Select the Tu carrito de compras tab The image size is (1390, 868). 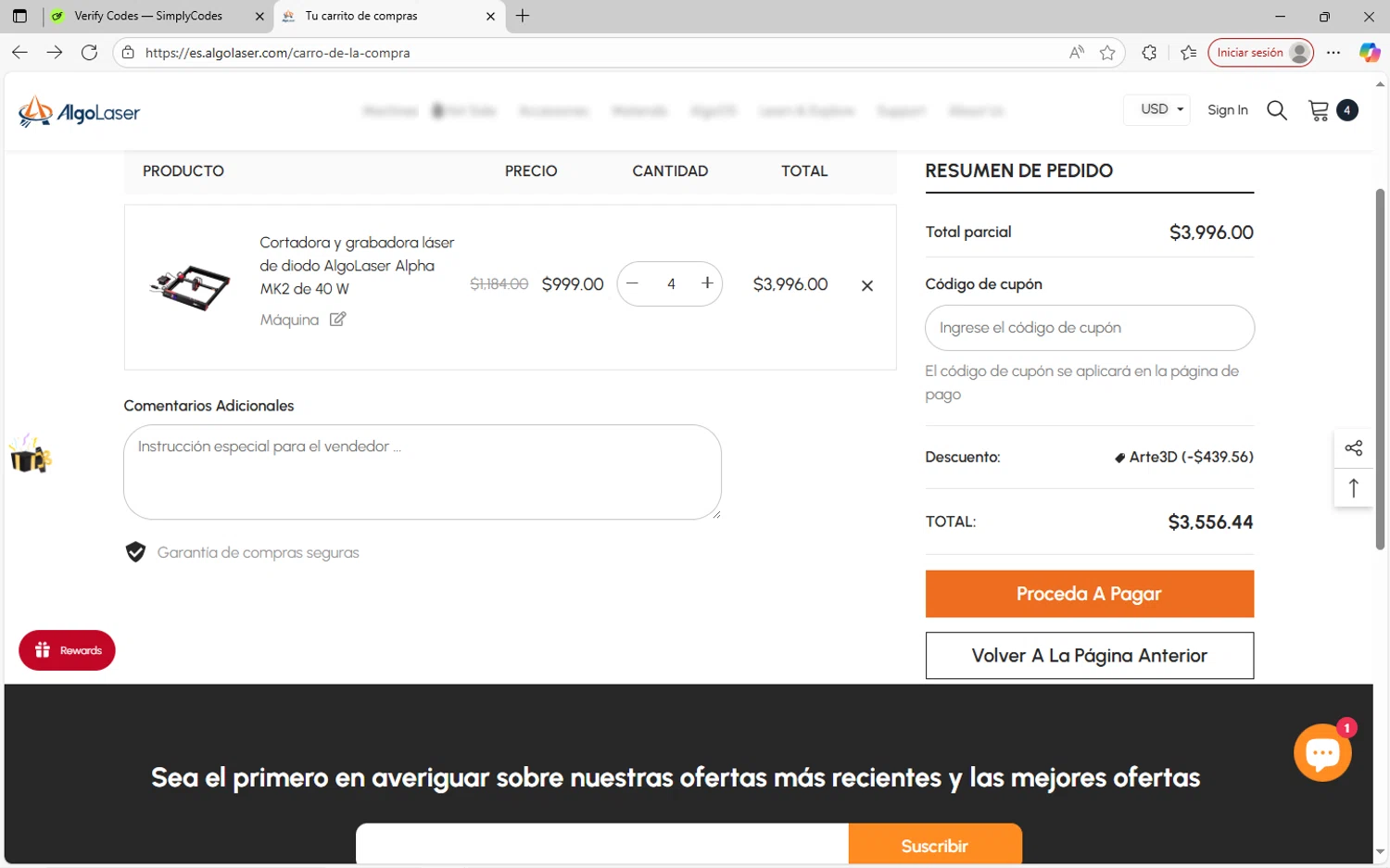tap(361, 16)
